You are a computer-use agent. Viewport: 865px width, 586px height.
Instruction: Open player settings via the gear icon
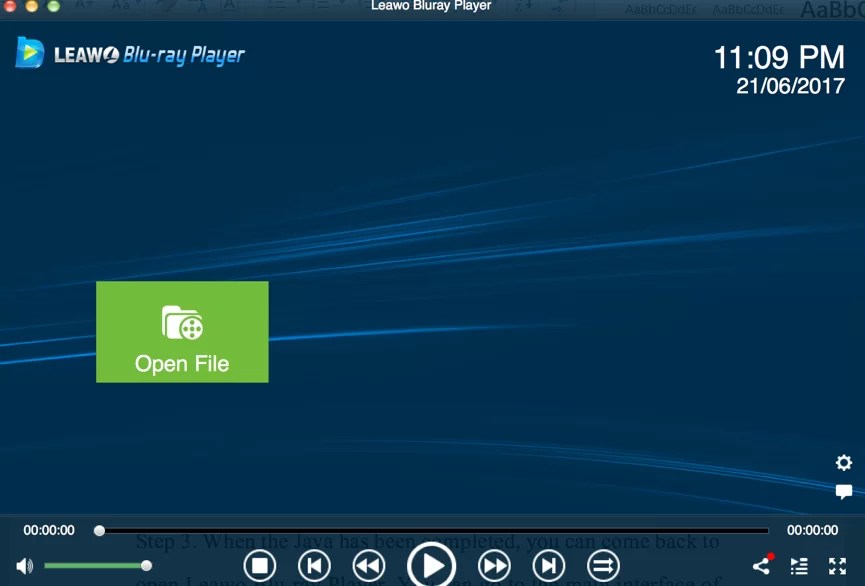(x=843, y=463)
